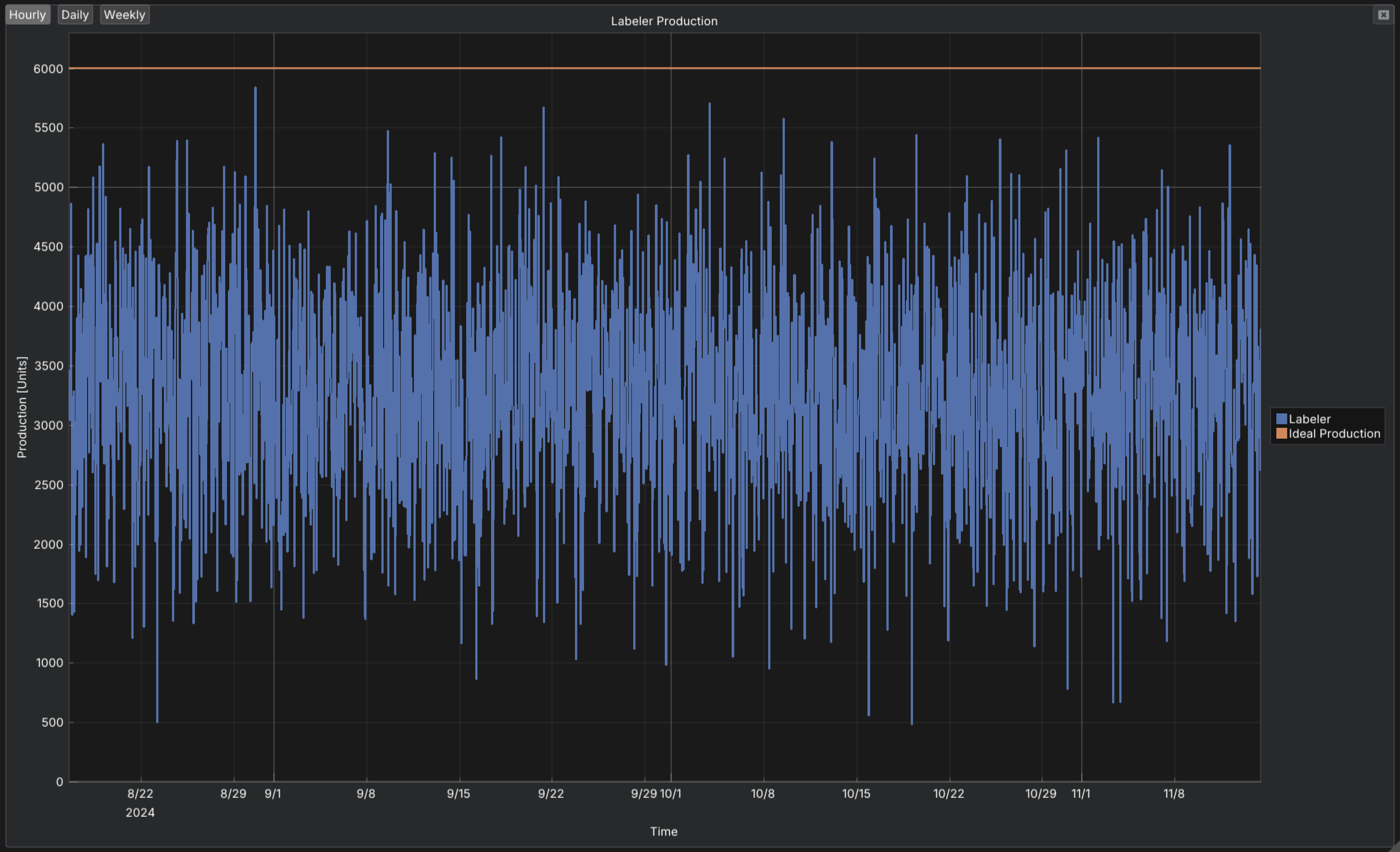Click the 2024 year label
Image resolution: width=1400 pixels, height=852 pixels.
click(140, 813)
